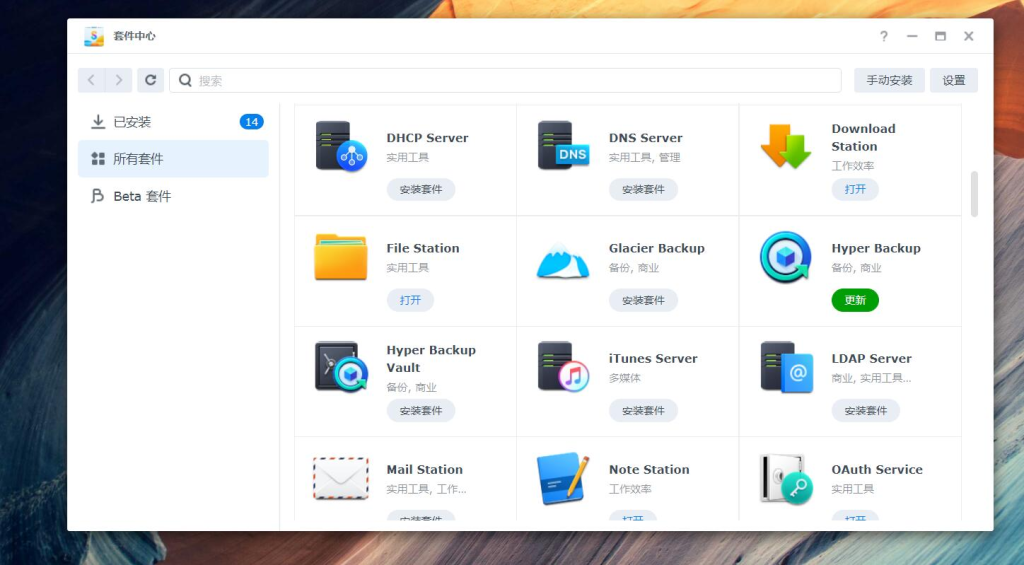Image resolution: width=1024 pixels, height=565 pixels.
Task: Click the DHCP Server package icon
Action: (341, 146)
